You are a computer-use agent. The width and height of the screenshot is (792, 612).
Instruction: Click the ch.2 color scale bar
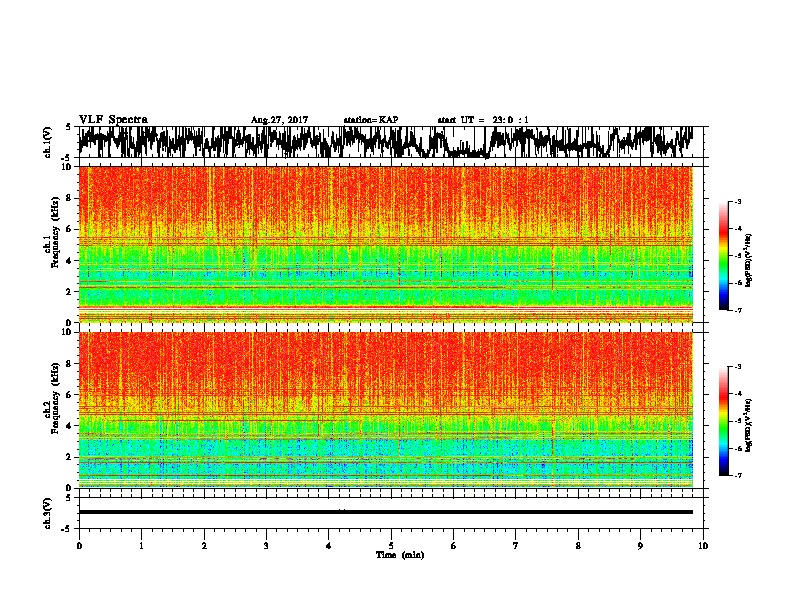[x=723, y=421]
